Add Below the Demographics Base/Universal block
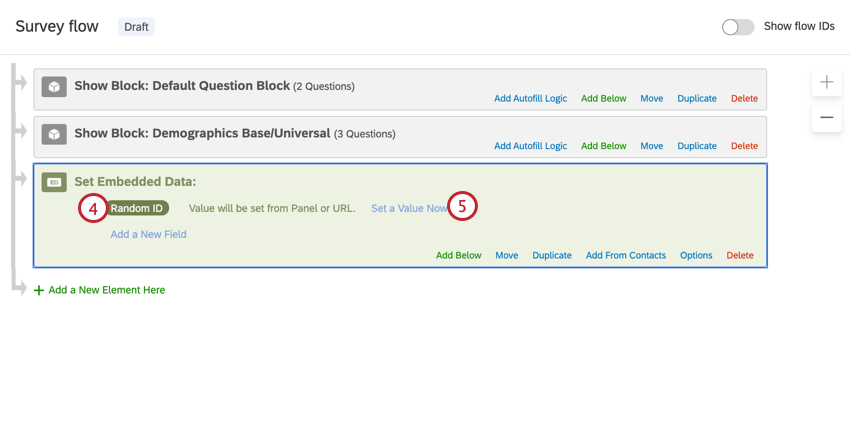The height and width of the screenshot is (425, 850). (604, 146)
